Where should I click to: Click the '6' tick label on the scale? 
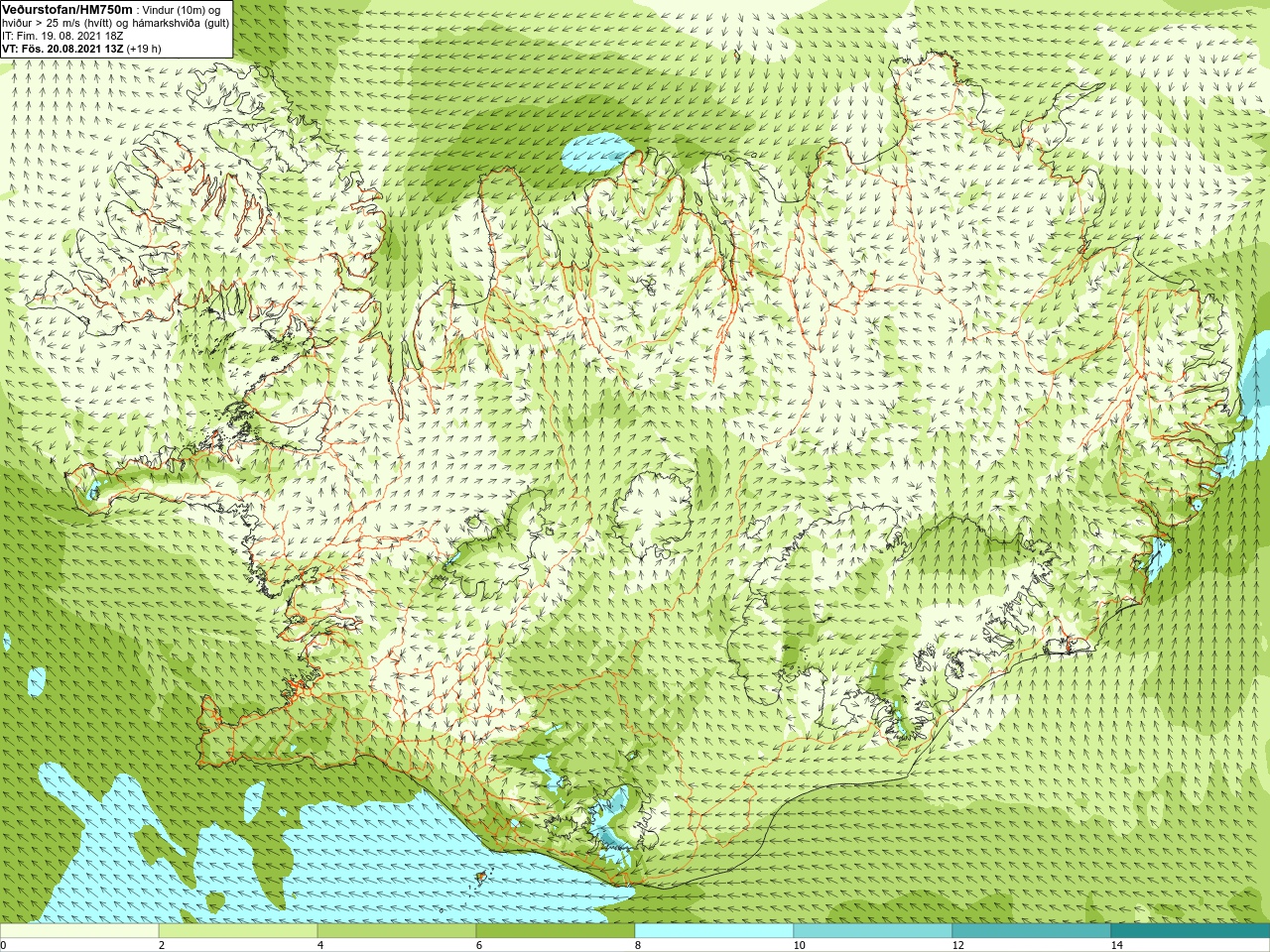pyautogui.click(x=478, y=945)
